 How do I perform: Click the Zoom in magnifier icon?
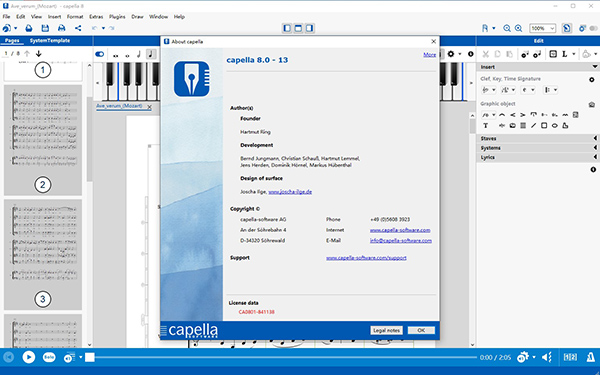(x=518, y=28)
